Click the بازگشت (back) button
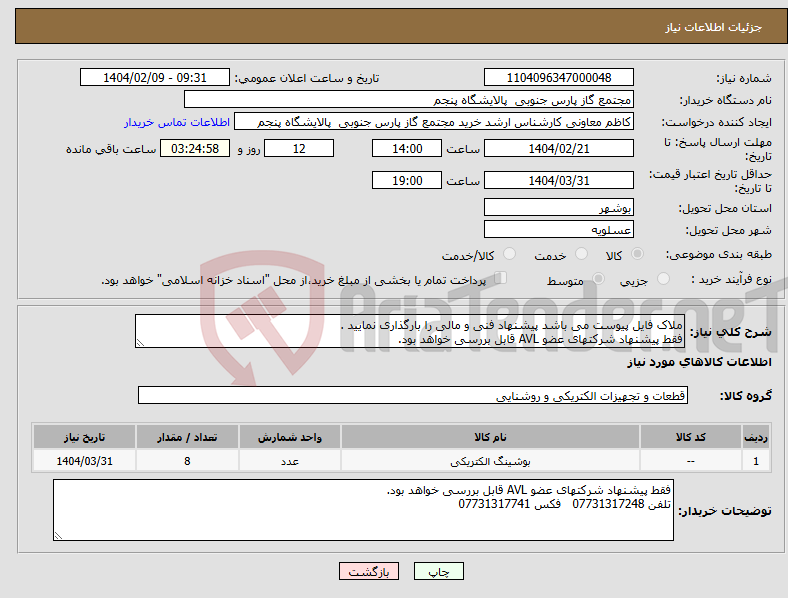 point(369,571)
